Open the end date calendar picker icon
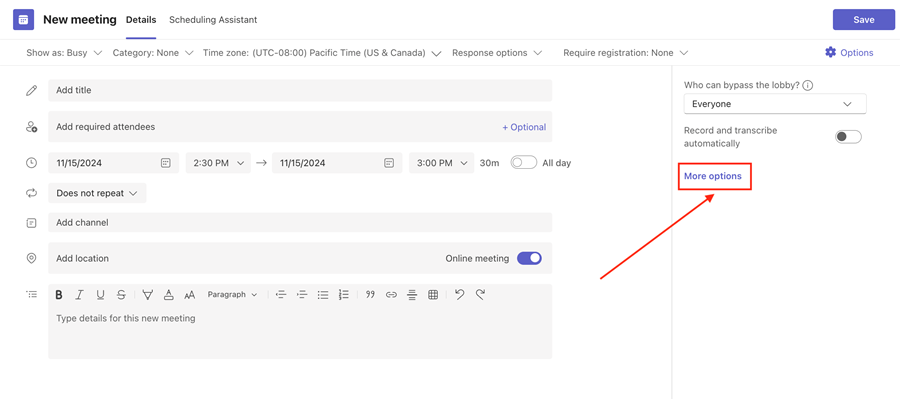Viewport: 900px width, 399px height. click(389, 163)
